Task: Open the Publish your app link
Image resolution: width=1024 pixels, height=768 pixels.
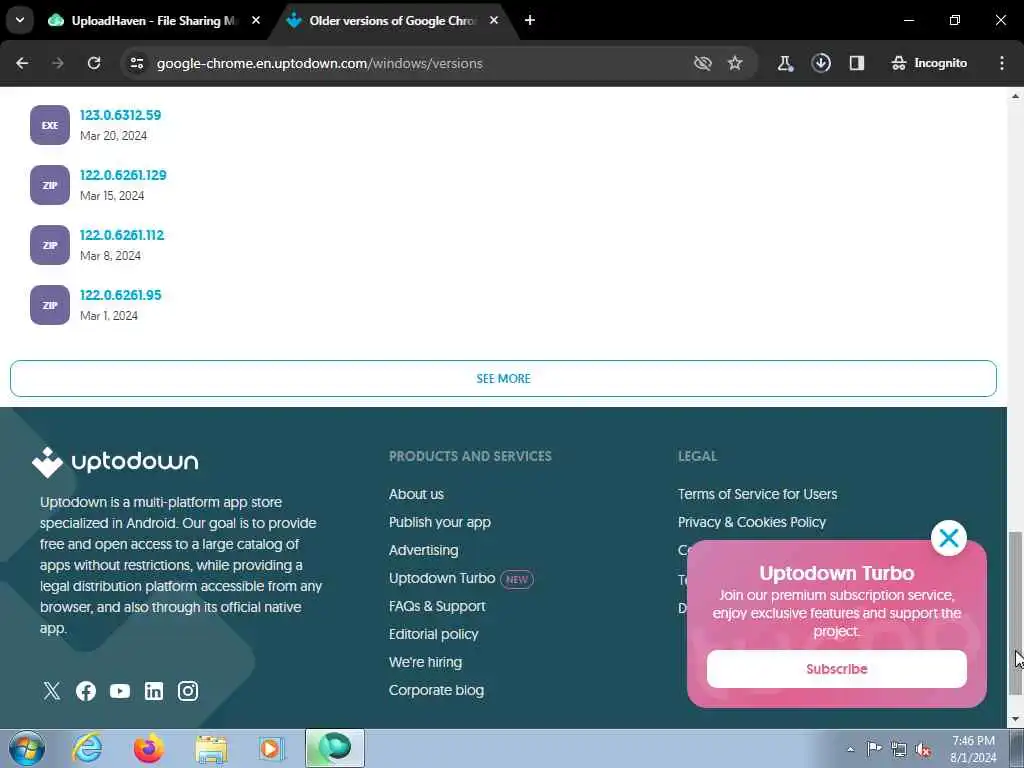Action: point(440,522)
